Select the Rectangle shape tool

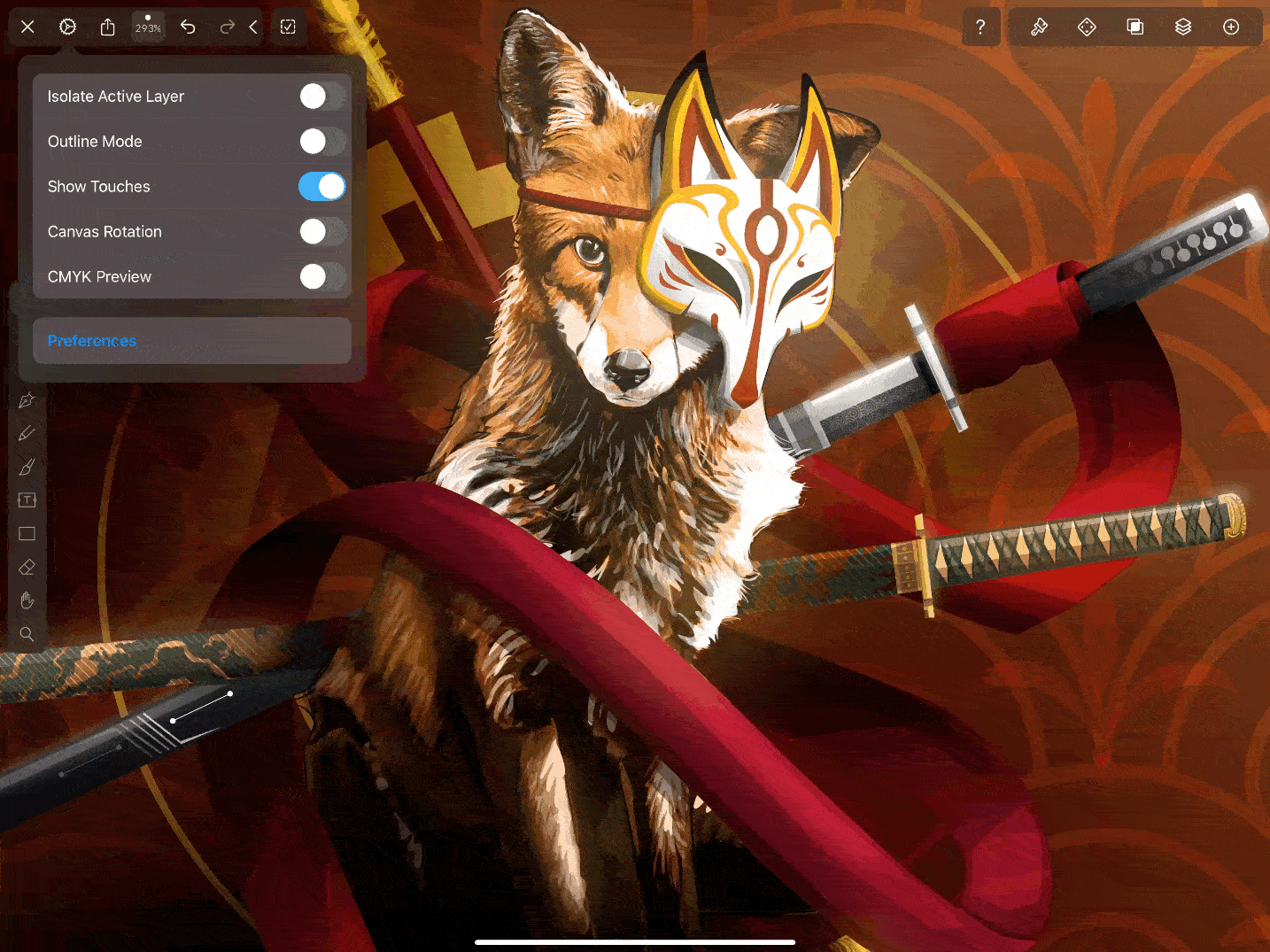(27, 534)
